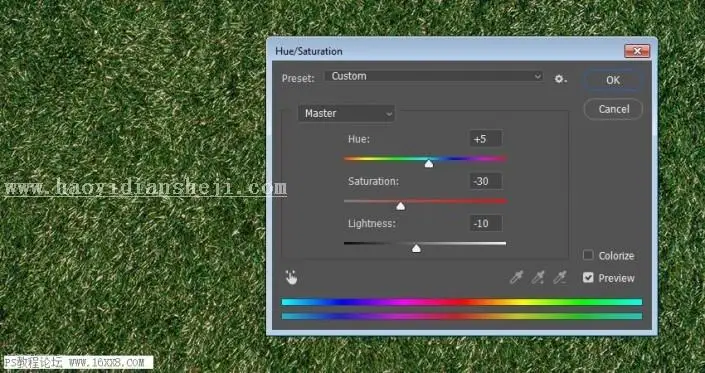This screenshot has width=705, height=373.
Task: Click the lower adjusted color spectrum bar
Action: pyautogui.click(x=462, y=316)
